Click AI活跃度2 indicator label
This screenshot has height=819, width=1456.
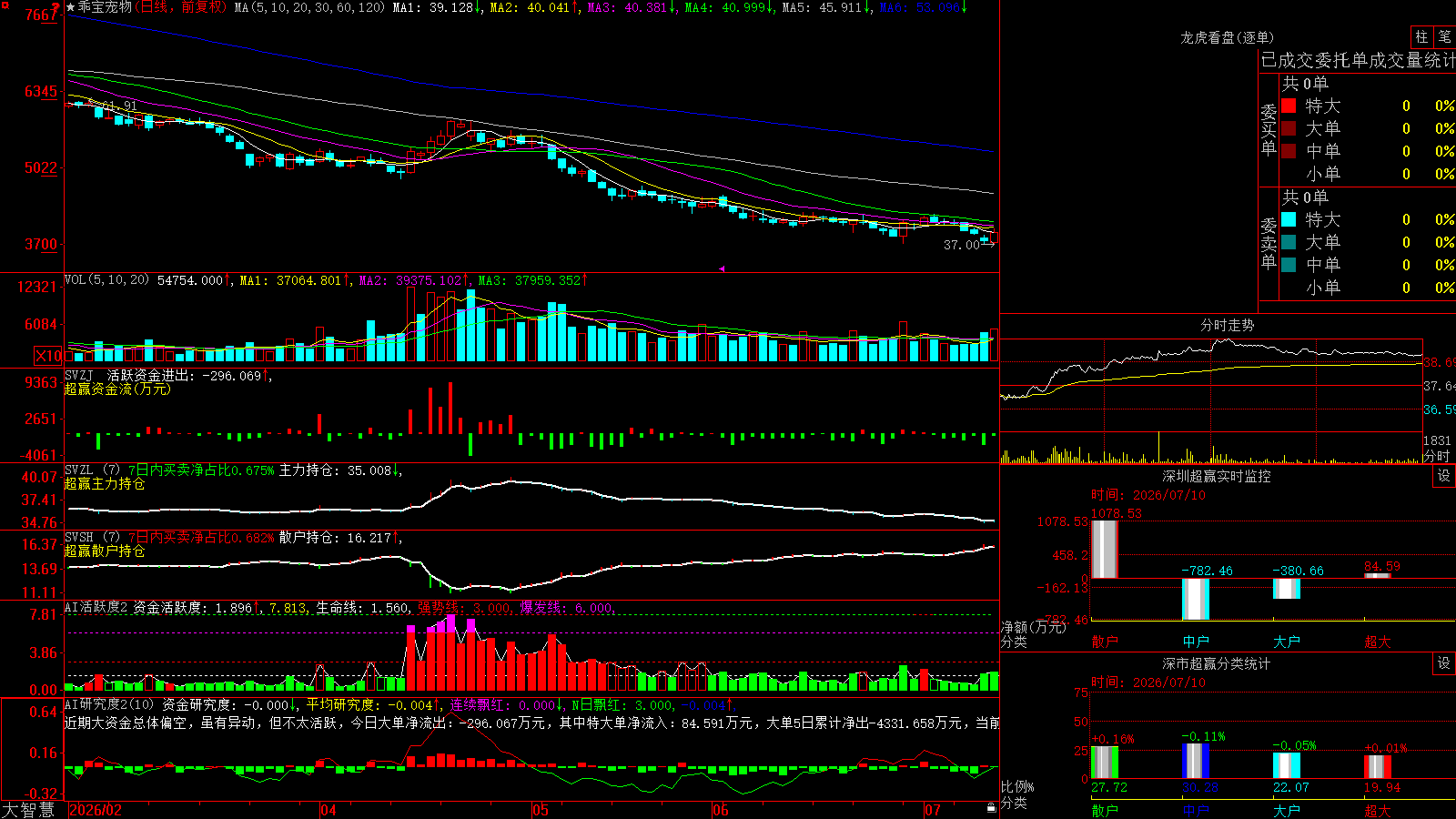[x=96, y=607]
